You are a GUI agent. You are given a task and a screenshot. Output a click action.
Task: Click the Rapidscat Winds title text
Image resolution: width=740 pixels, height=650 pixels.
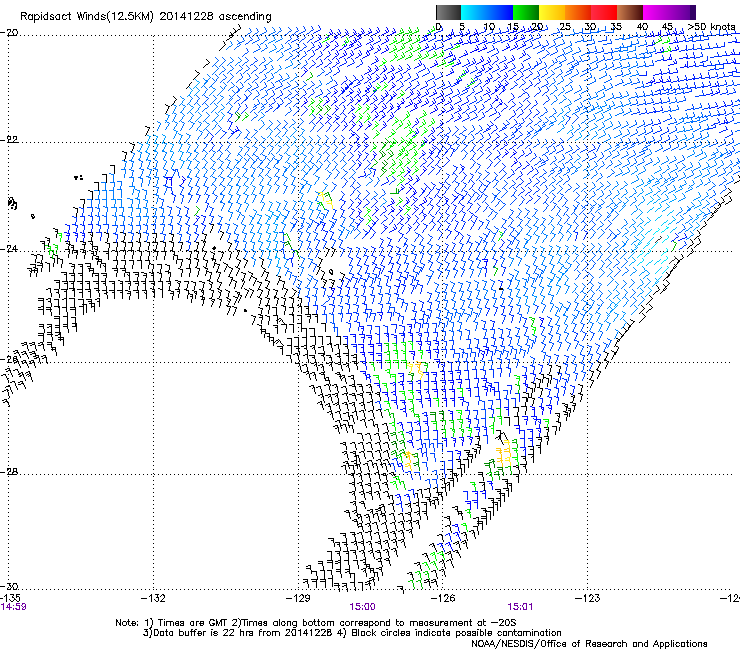[146, 17]
